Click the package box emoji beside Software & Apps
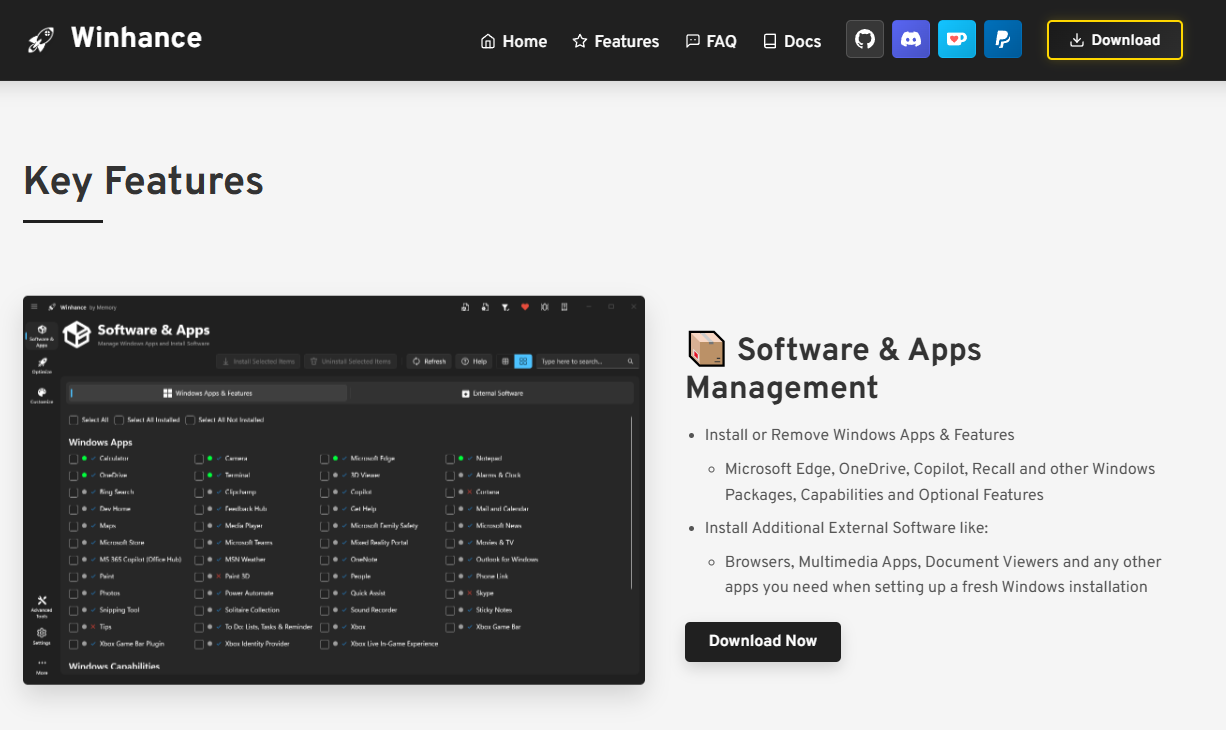The image size is (1226, 730). [706, 349]
